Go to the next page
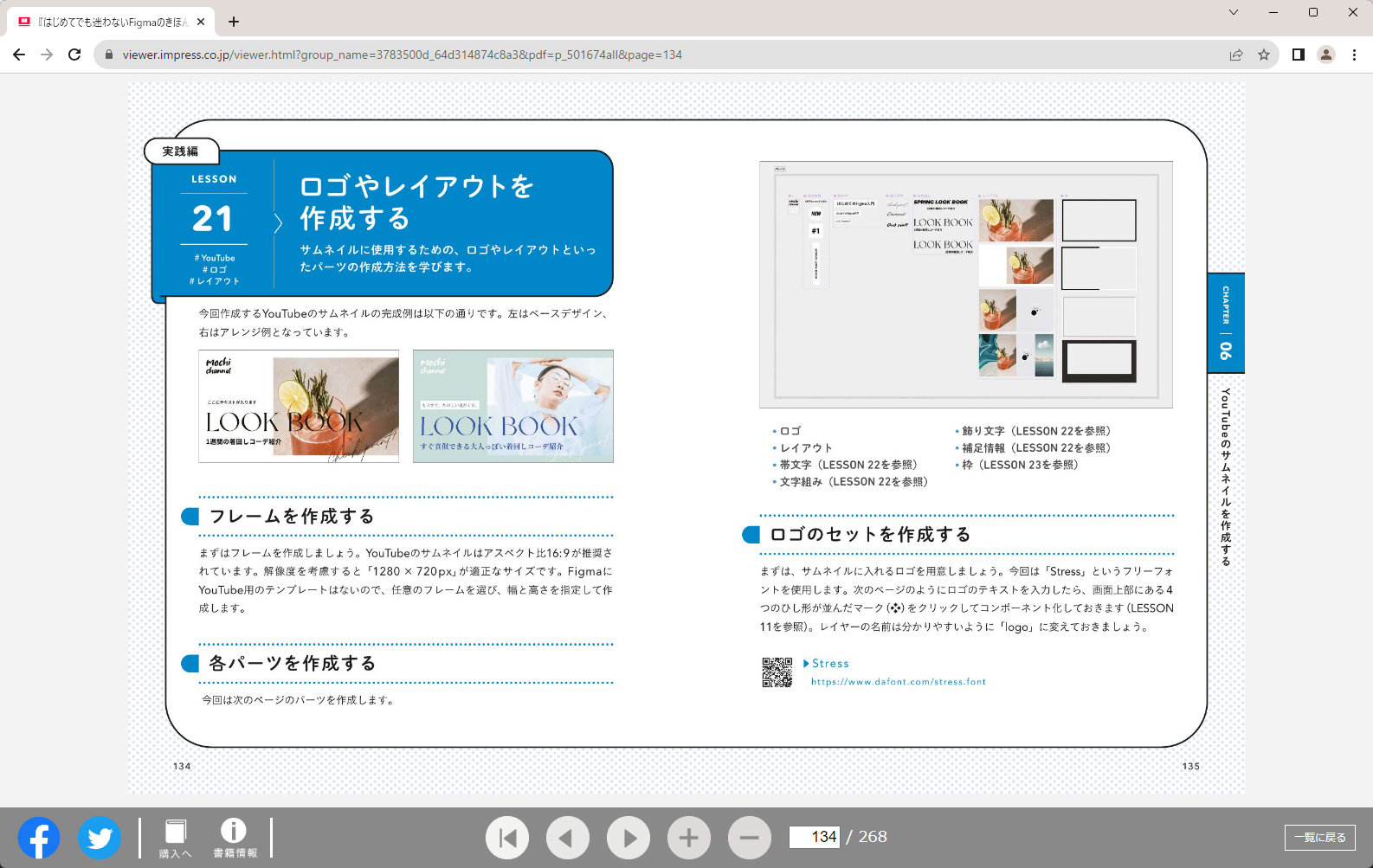Viewport: 1373px width, 868px height. point(628,838)
